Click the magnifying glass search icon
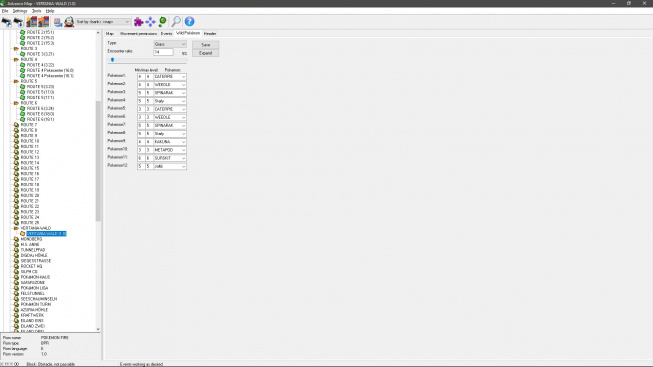This screenshot has width=653, height=367. point(176,22)
